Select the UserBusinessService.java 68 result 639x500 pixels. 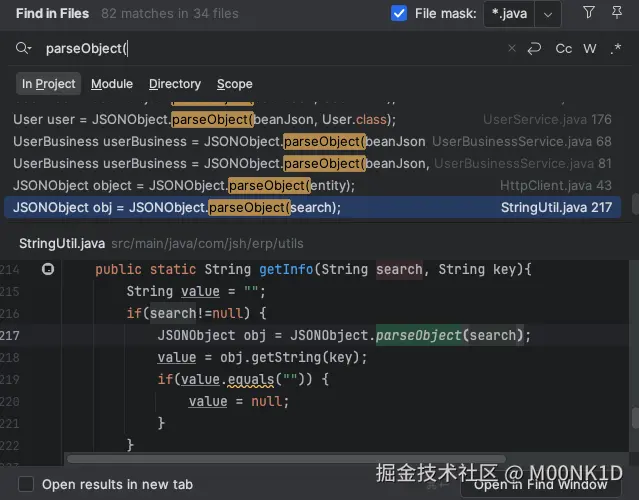tap(313, 141)
